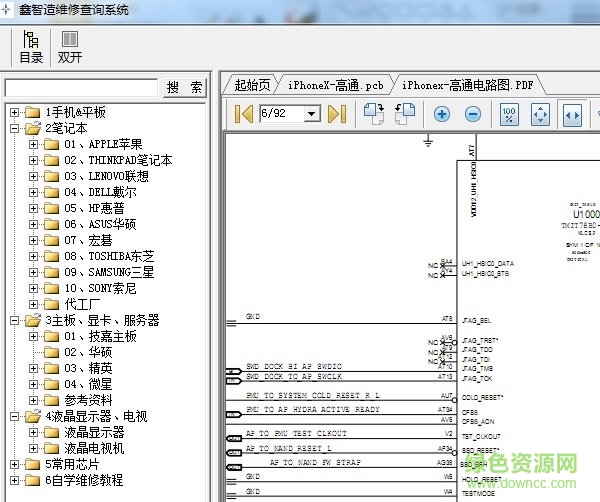Viewport: 600px width, 502px height.
Task: Set zoom to 100% actual size
Action: pos(509,114)
